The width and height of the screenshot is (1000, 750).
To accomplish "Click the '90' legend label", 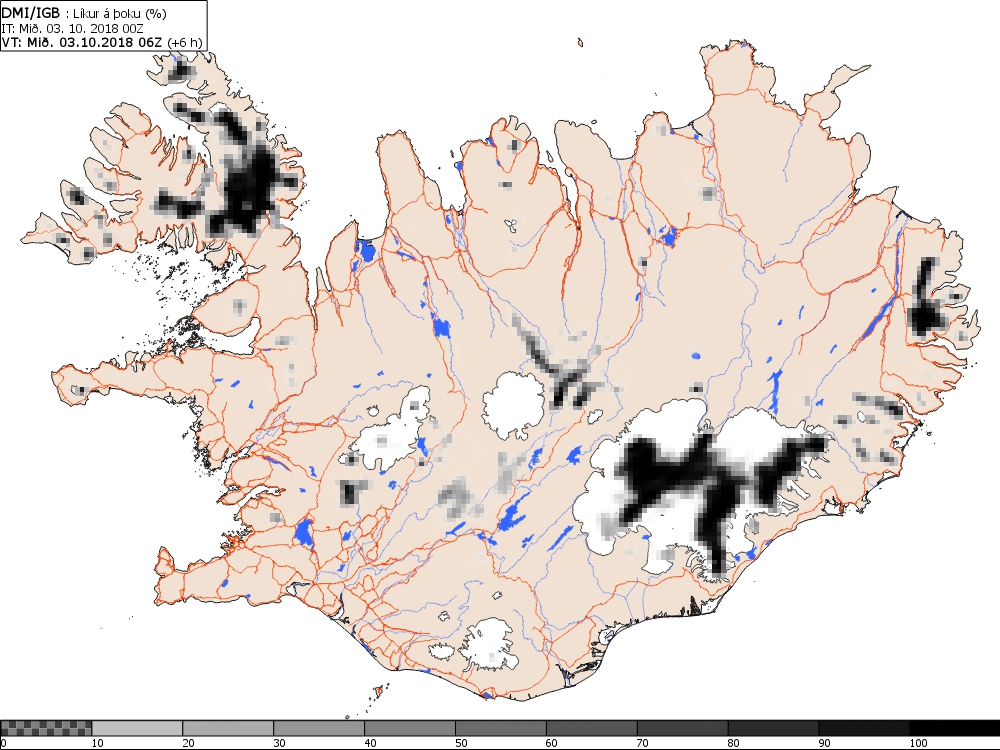I will click(x=825, y=743).
